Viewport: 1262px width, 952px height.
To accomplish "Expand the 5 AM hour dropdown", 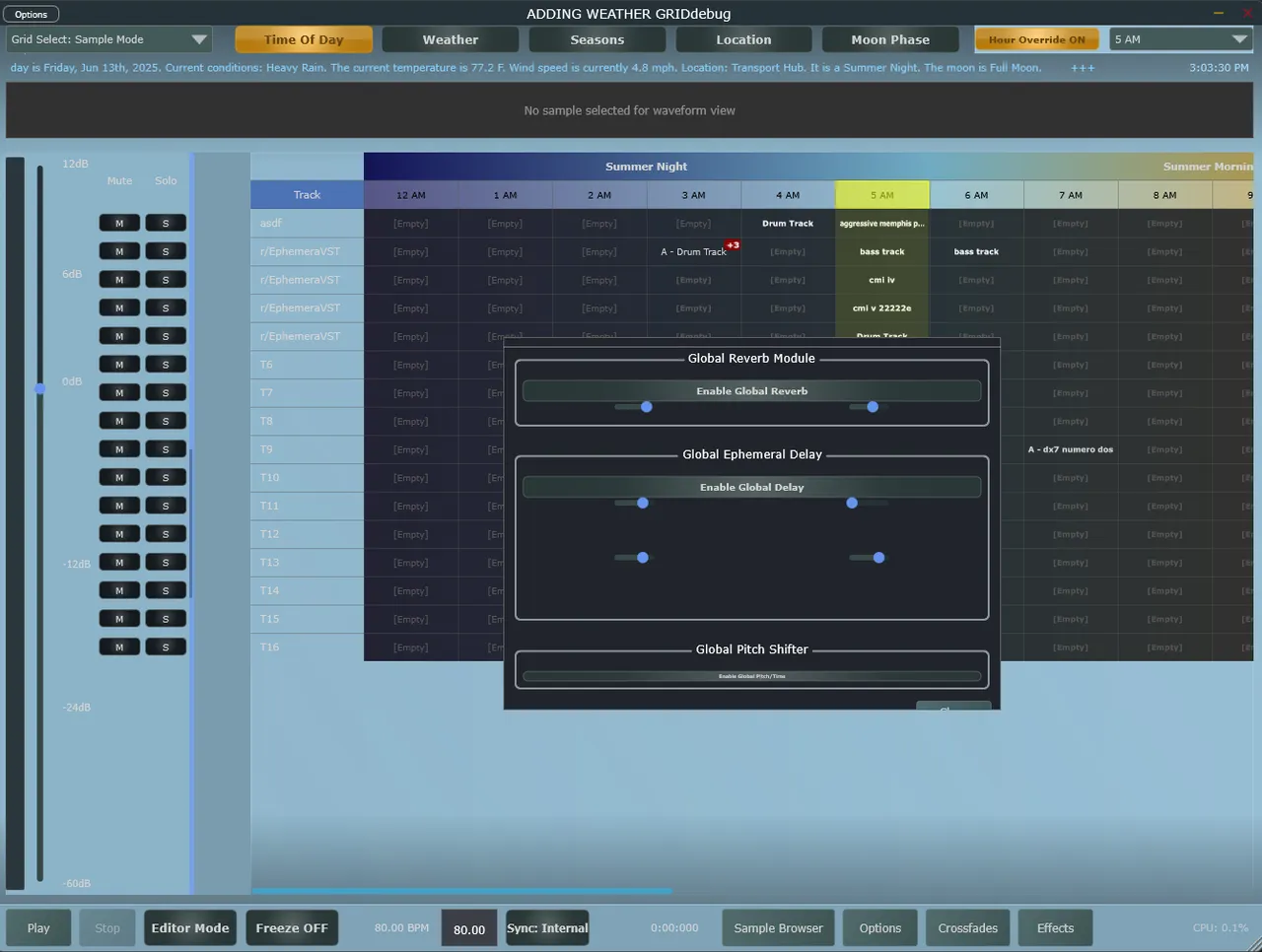I will [1180, 39].
